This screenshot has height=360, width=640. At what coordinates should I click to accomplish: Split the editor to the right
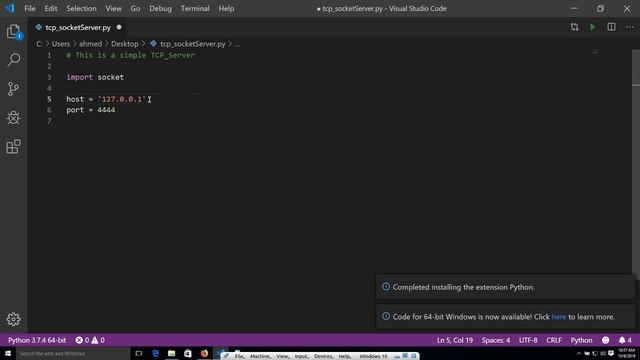pos(611,27)
